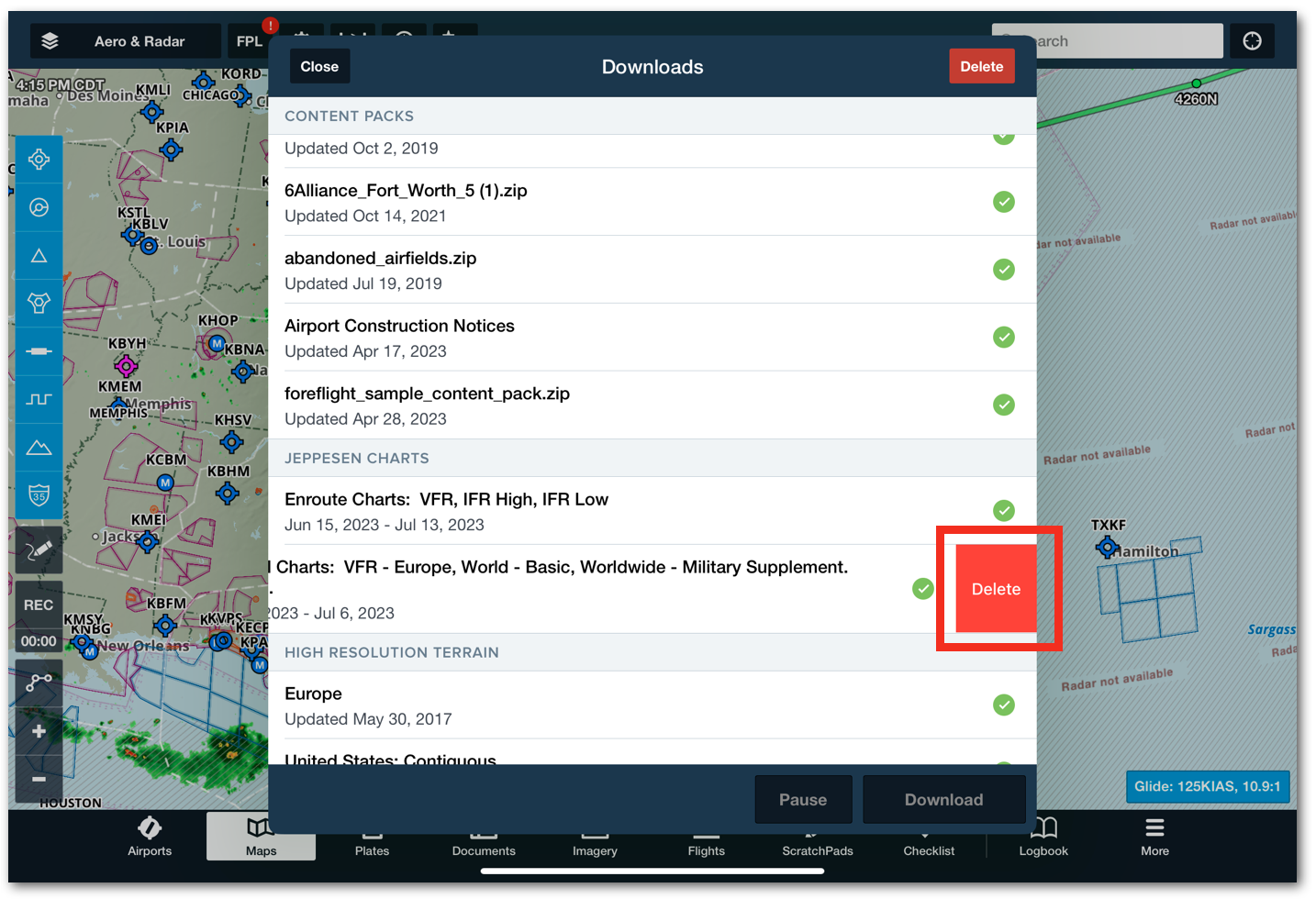1316x899 pixels.
Task: Tap the KHSV airport marker on map
Action: coord(231,442)
